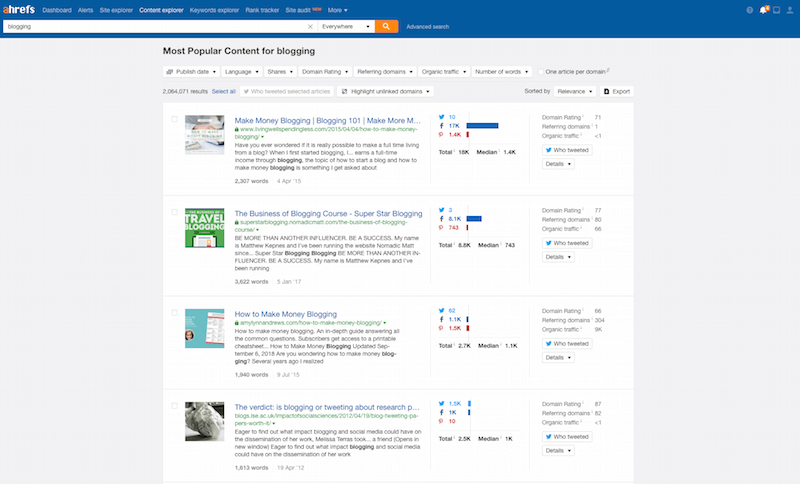
Task: Click the ahrefs logo
Action: [x=19, y=9]
